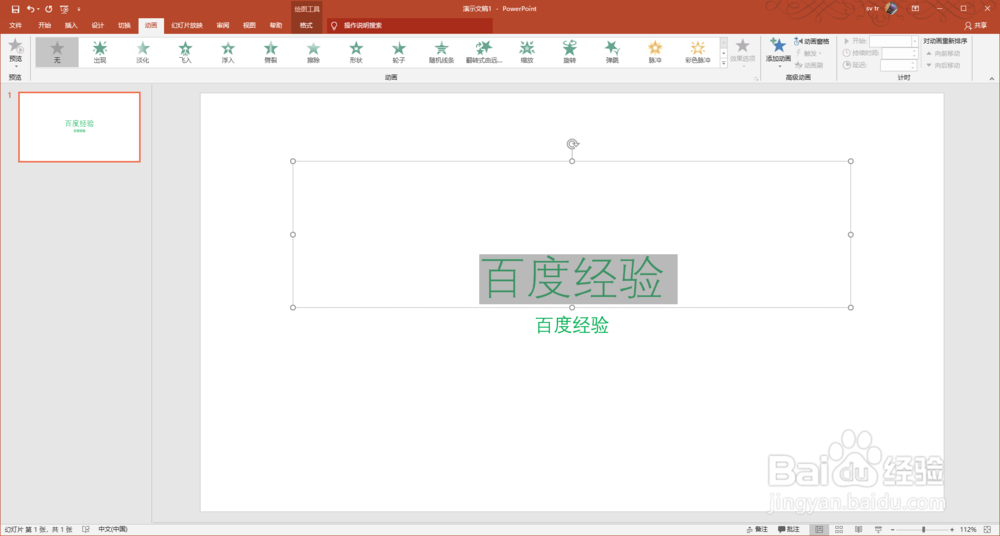The height and width of the screenshot is (536, 1000).
Task: Switch to the 插入 ribbon tab
Action: click(x=71, y=26)
